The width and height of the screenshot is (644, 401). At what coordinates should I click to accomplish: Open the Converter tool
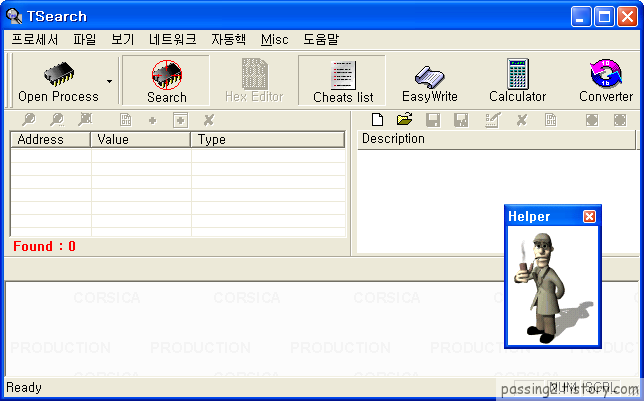[x=606, y=81]
